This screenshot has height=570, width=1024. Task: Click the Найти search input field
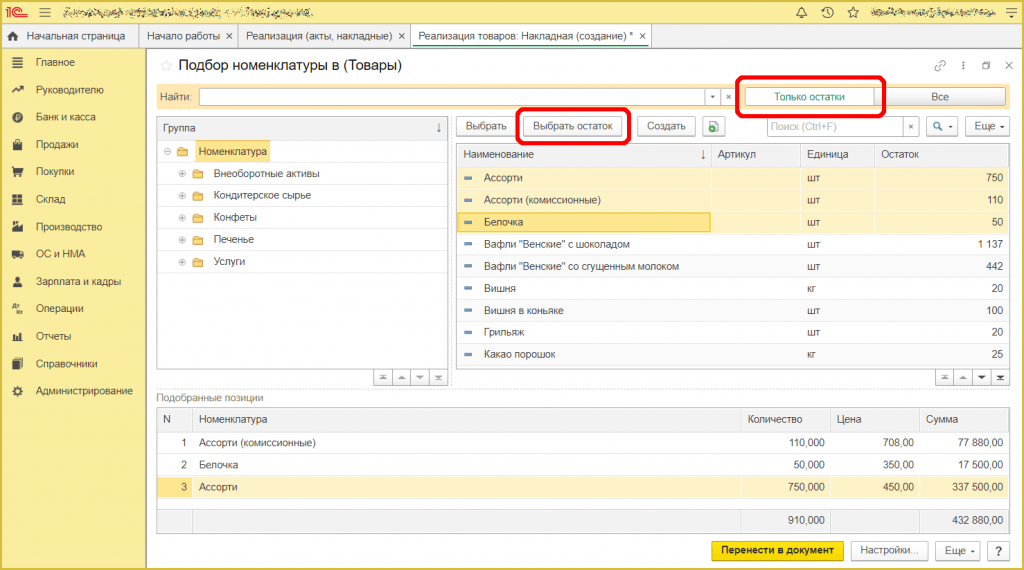[x=452, y=97]
